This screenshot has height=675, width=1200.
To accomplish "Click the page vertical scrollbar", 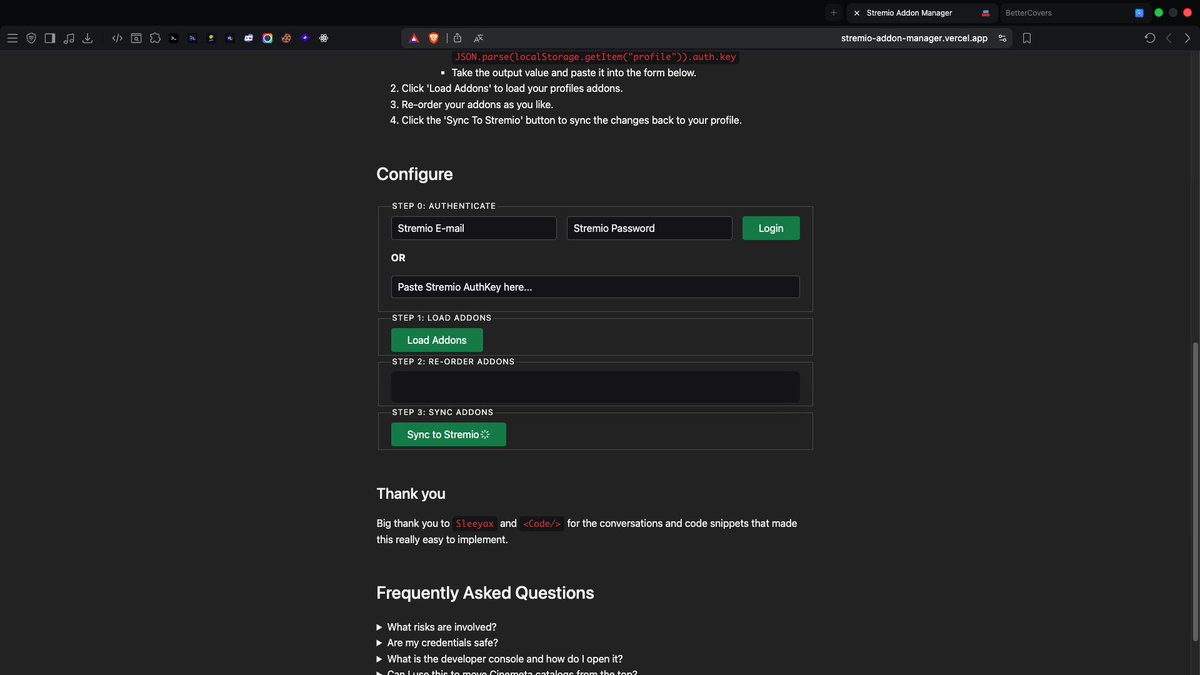I will tap(1195, 493).
